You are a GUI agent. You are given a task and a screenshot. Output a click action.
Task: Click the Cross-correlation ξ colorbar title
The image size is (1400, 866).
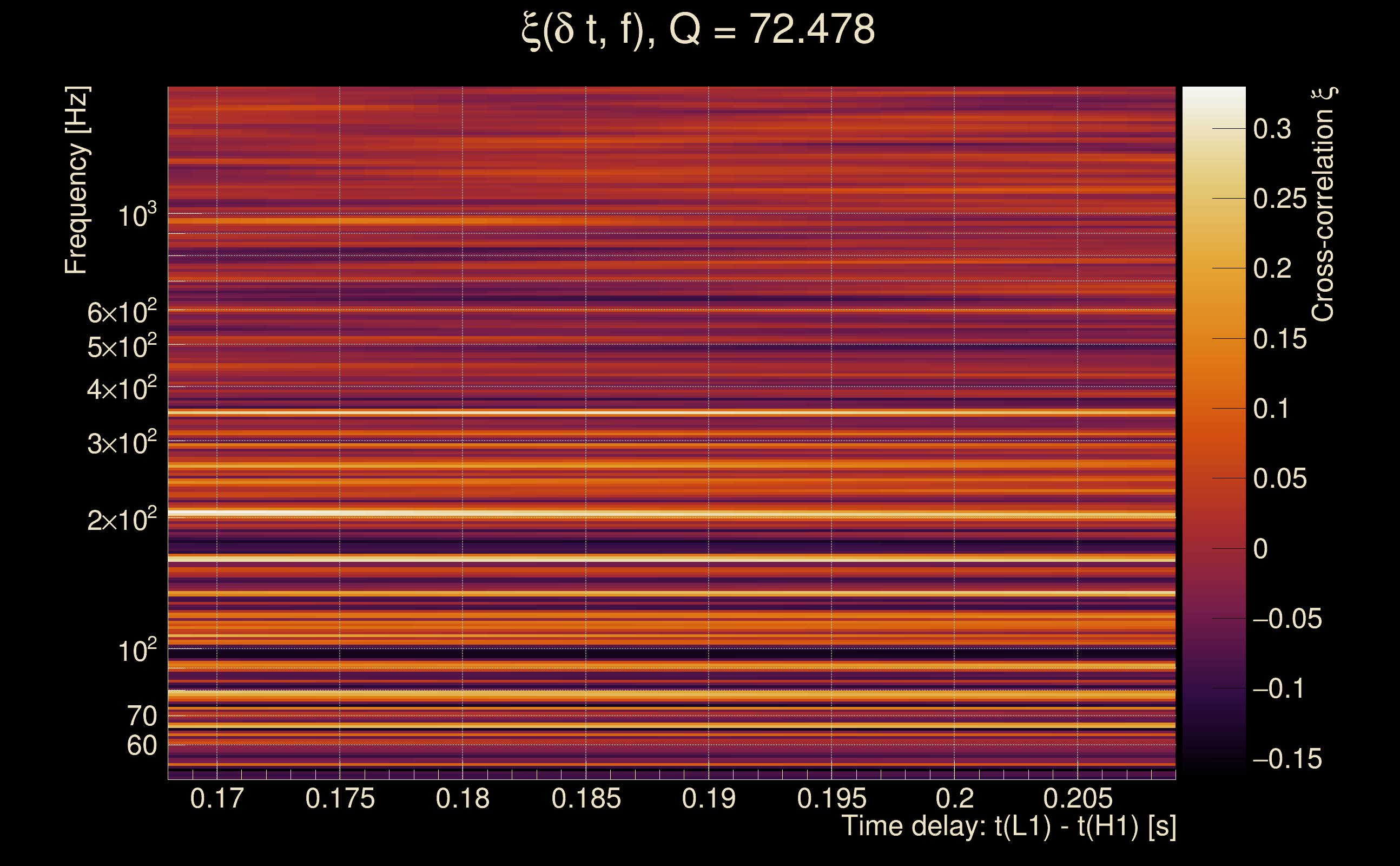1323,205
